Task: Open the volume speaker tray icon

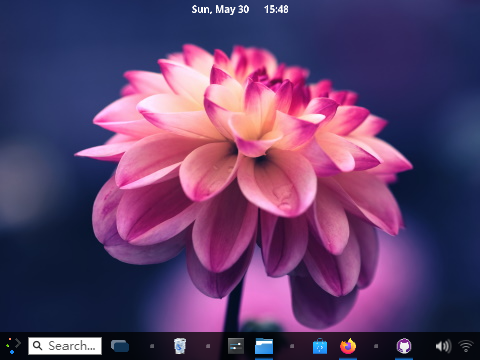Action: 443,346
